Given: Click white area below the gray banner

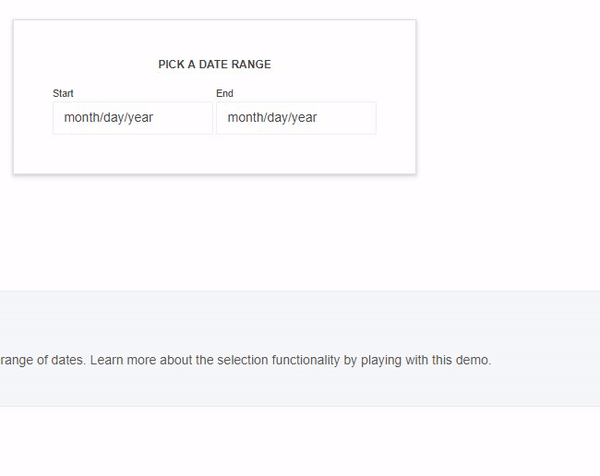Looking at the screenshot, I should [300, 440].
